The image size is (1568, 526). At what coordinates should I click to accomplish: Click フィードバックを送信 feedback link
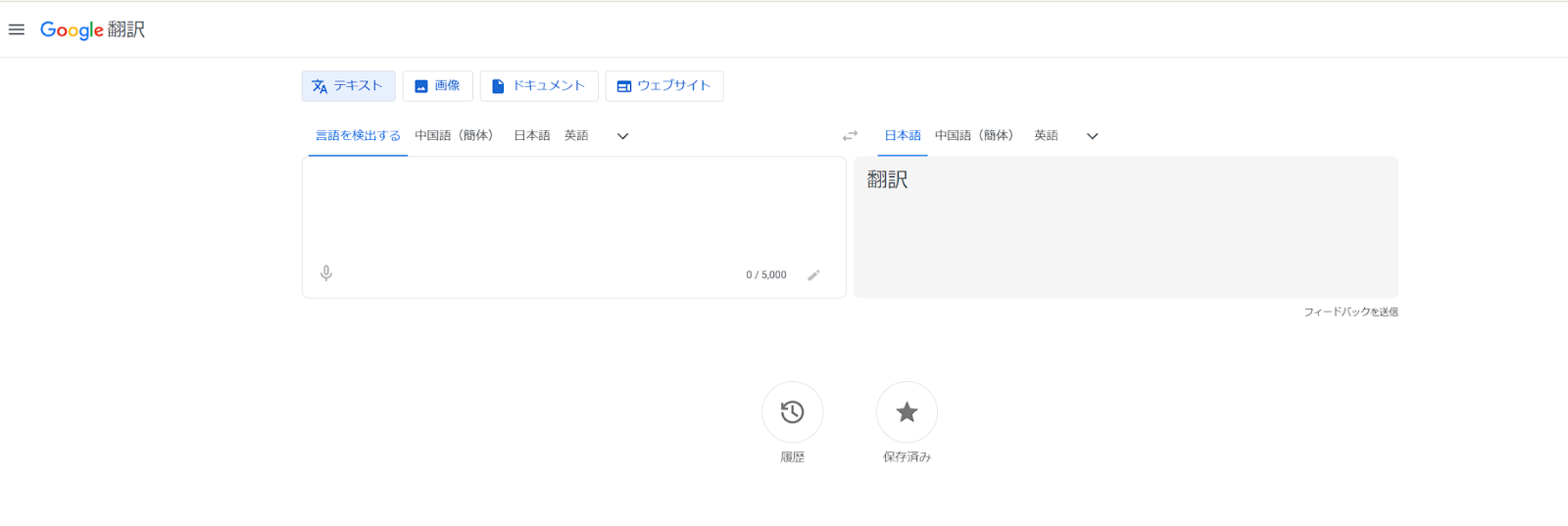tap(1350, 311)
